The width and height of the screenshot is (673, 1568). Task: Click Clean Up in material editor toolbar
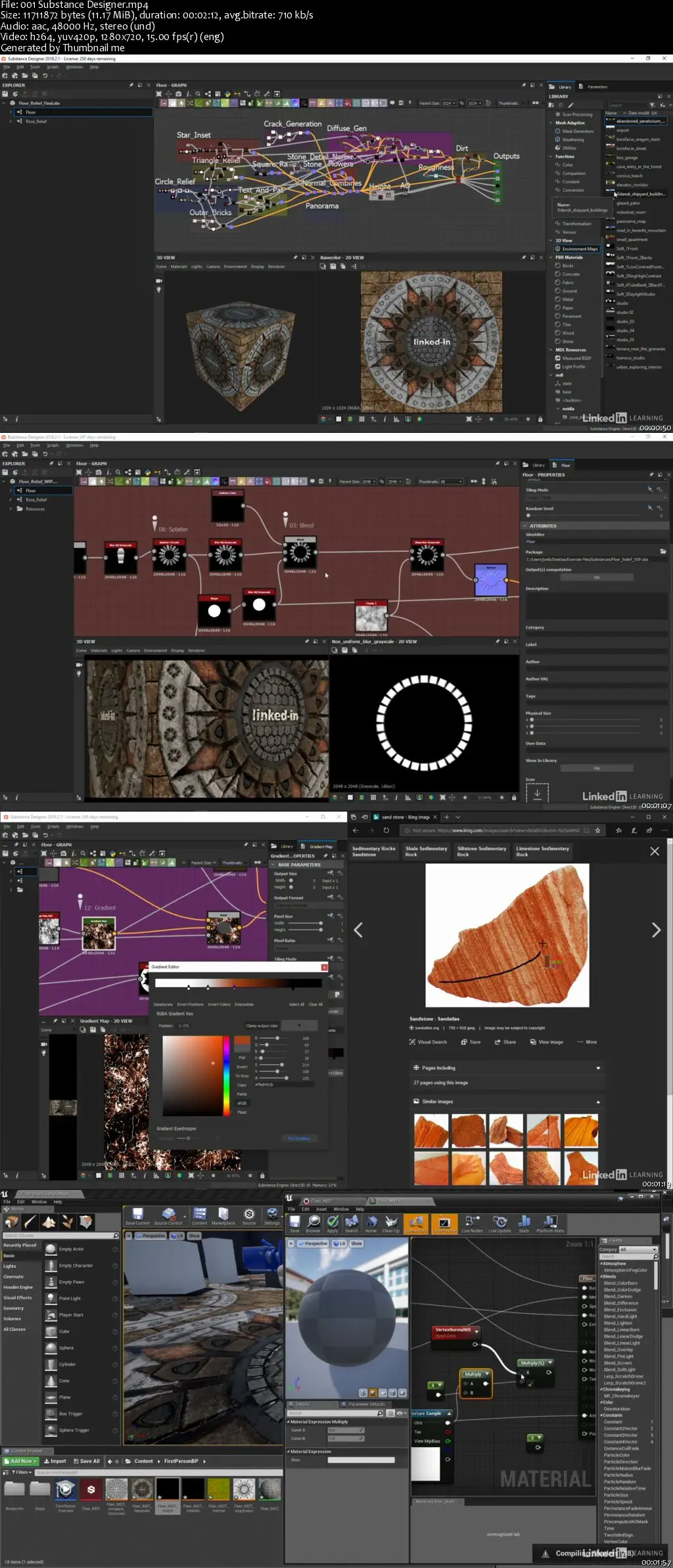click(x=392, y=1224)
